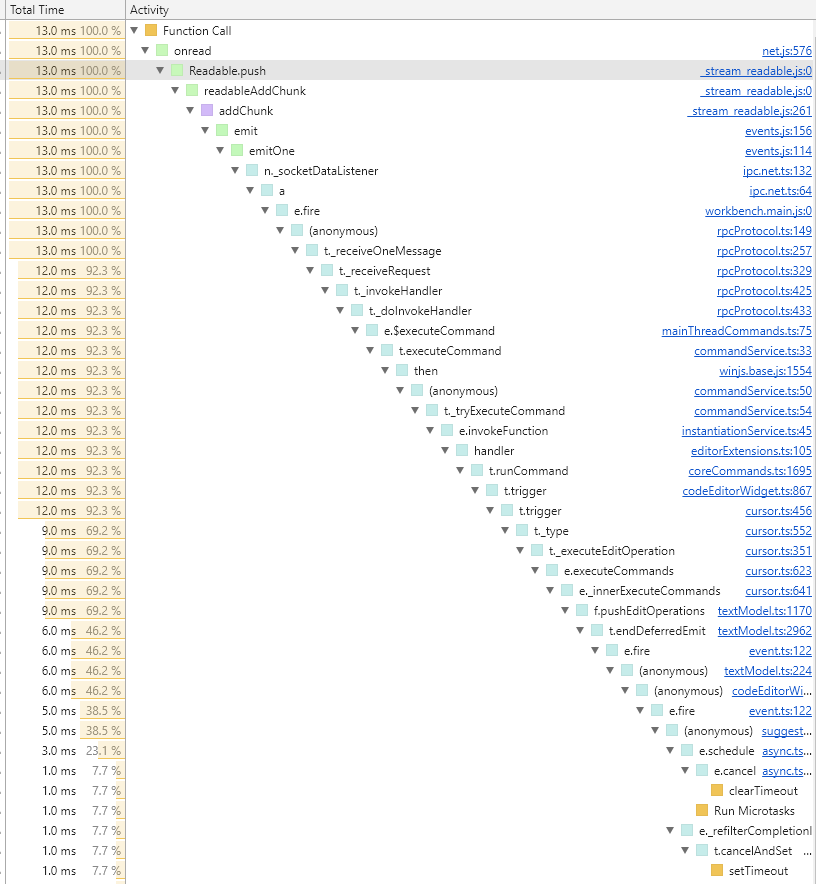Open the rpcProtocol.ts:257 link

tap(764, 251)
